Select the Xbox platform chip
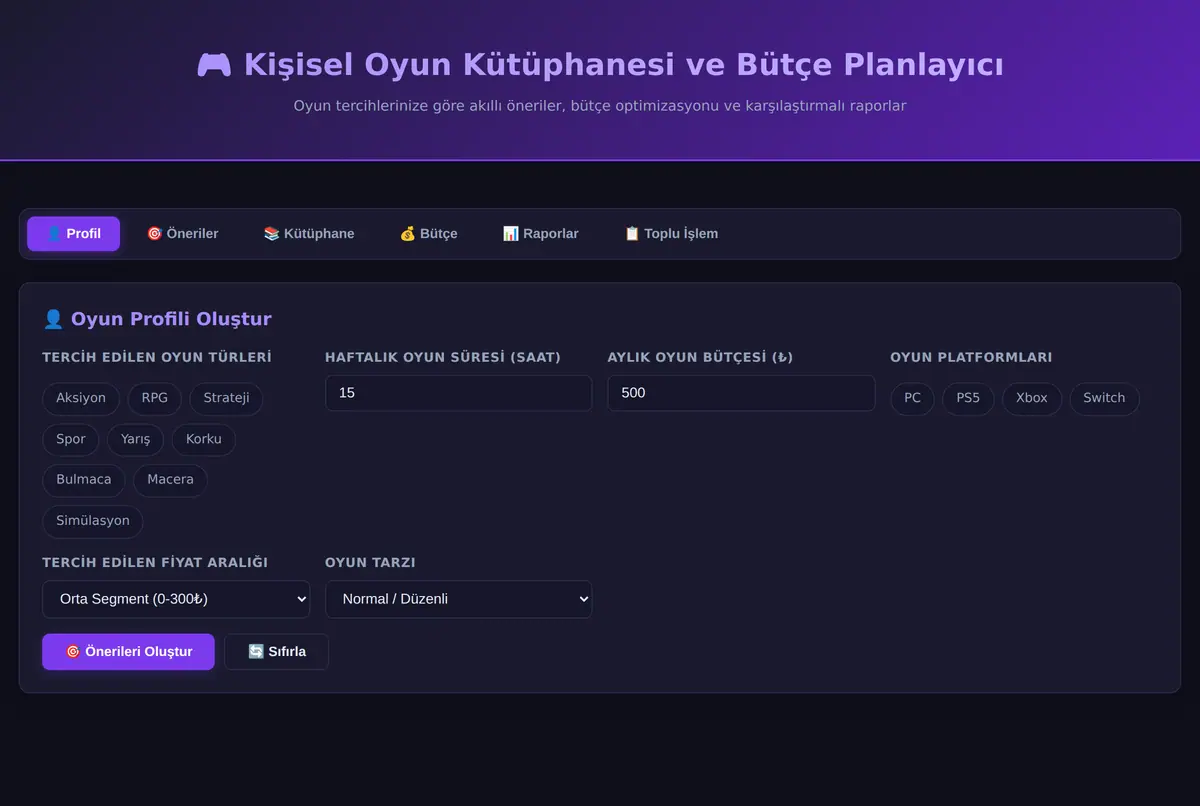The height and width of the screenshot is (806, 1200). coord(1032,398)
